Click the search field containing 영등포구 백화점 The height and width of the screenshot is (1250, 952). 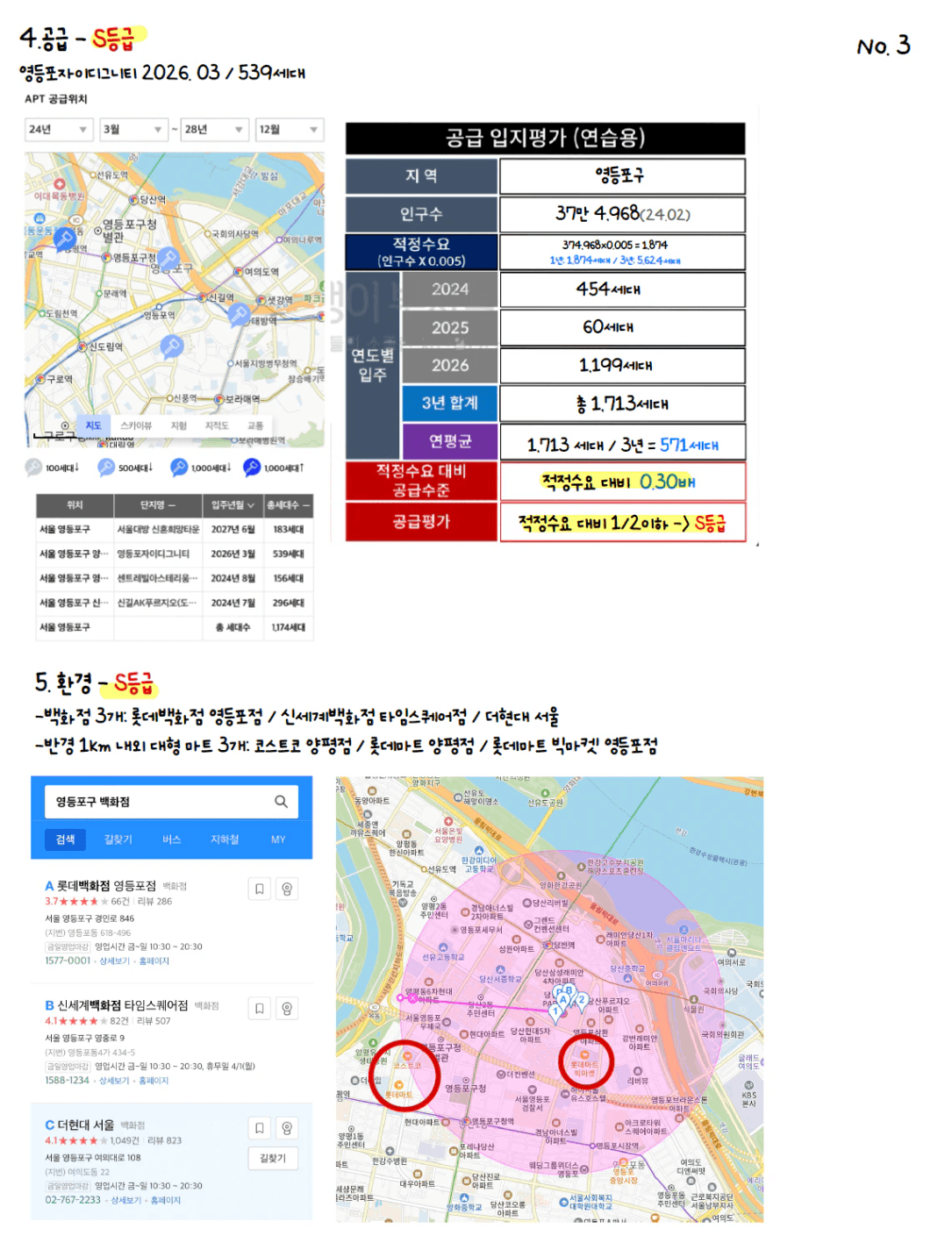click(x=171, y=802)
